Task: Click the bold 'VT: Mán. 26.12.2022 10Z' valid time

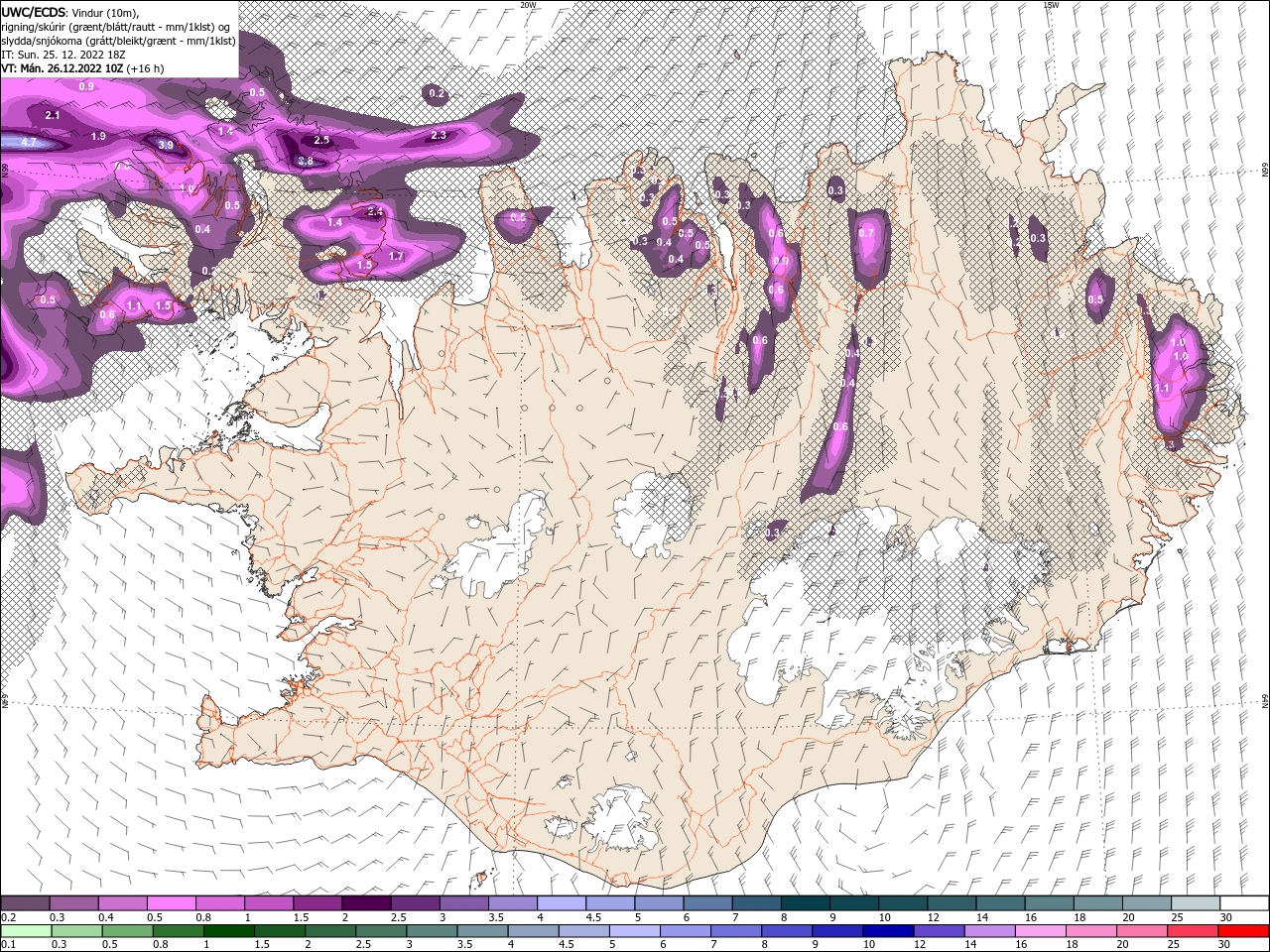Action: click(62, 68)
